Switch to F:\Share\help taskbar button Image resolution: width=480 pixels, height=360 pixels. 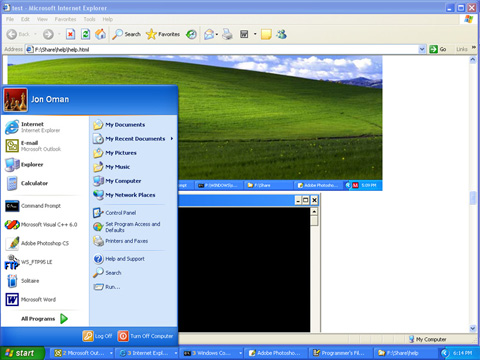(x=405, y=353)
